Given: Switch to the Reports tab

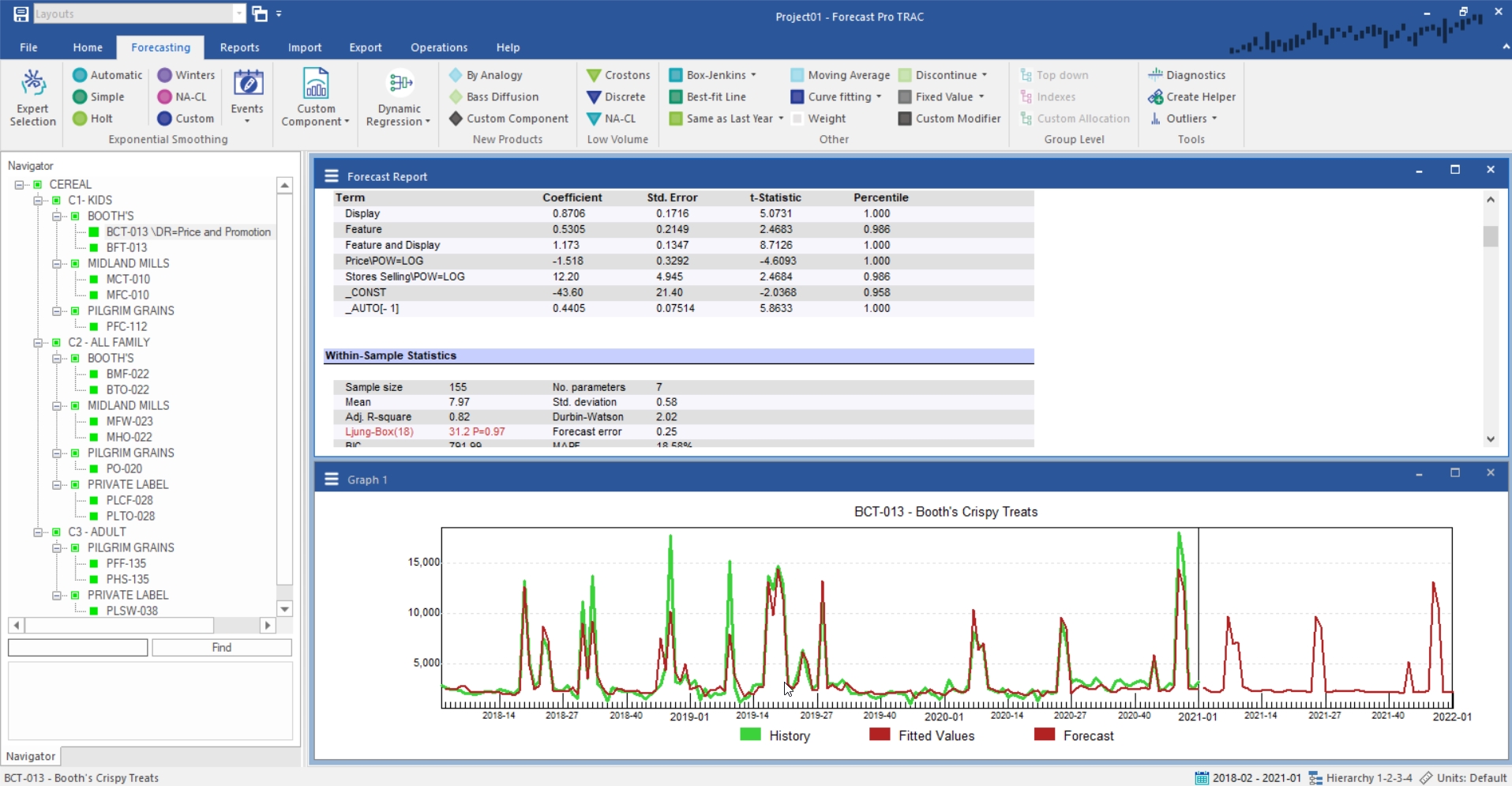Looking at the screenshot, I should tap(239, 47).
